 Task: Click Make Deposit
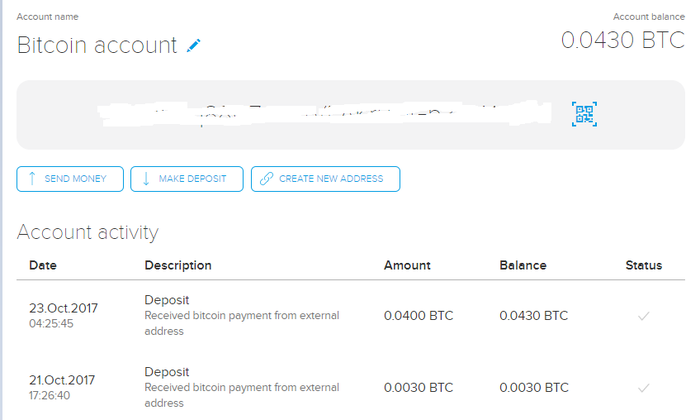click(x=186, y=179)
